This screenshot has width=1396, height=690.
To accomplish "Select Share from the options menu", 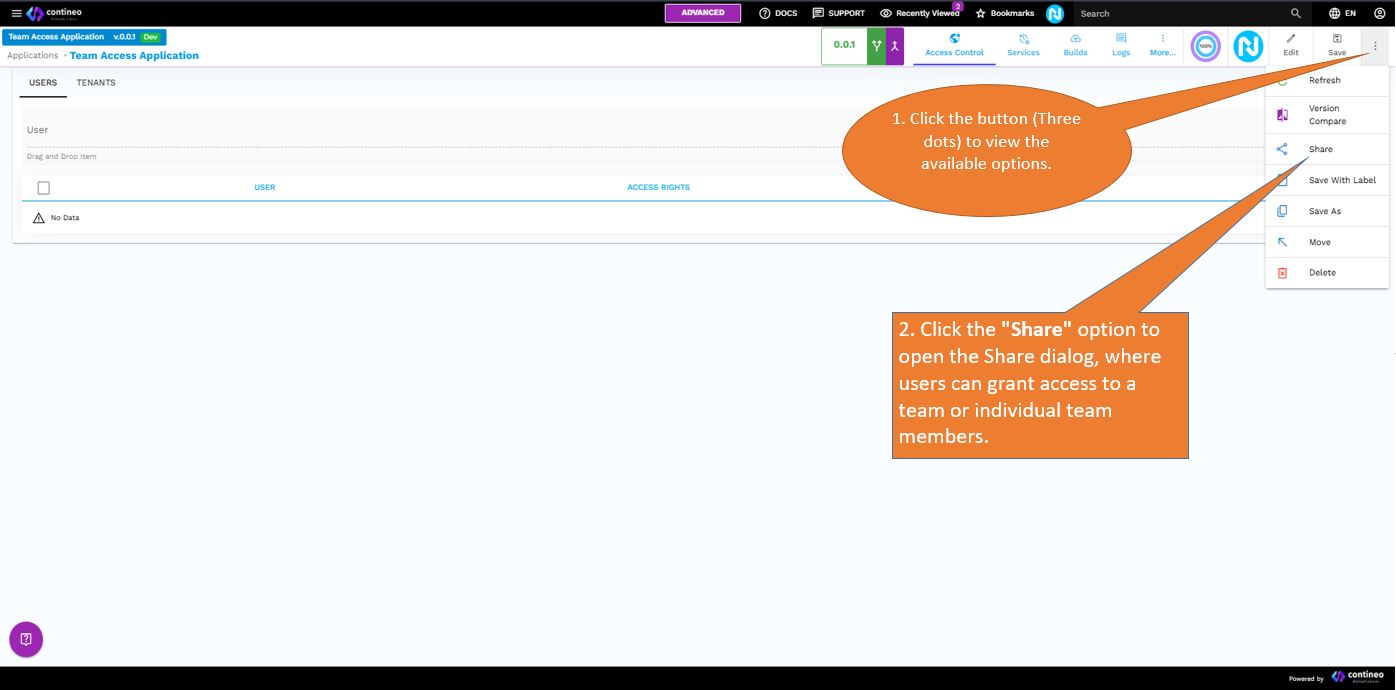I will coord(1320,149).
